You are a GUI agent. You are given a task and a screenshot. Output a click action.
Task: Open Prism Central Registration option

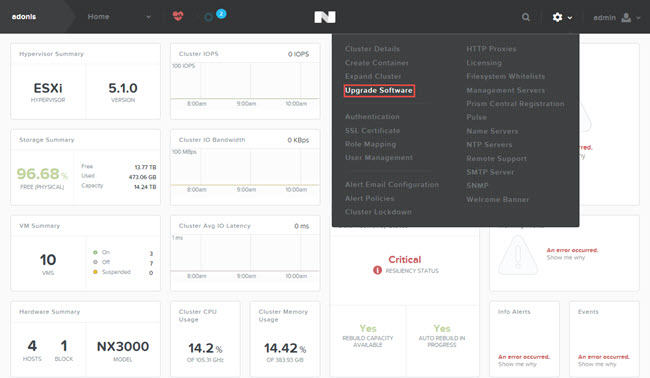pyautogui.click(x=515, y=104)
